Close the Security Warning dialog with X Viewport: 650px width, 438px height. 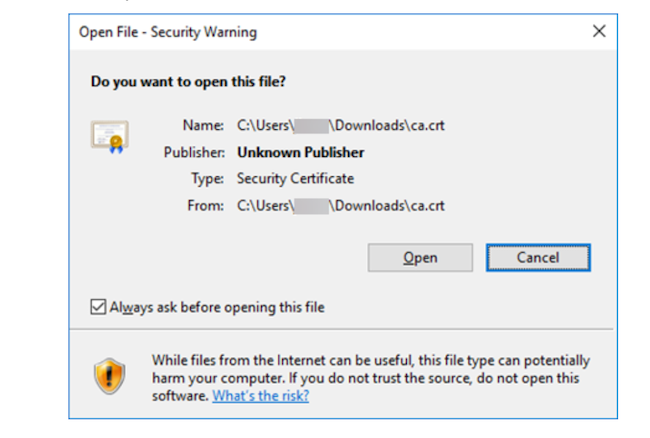[599, 32]
